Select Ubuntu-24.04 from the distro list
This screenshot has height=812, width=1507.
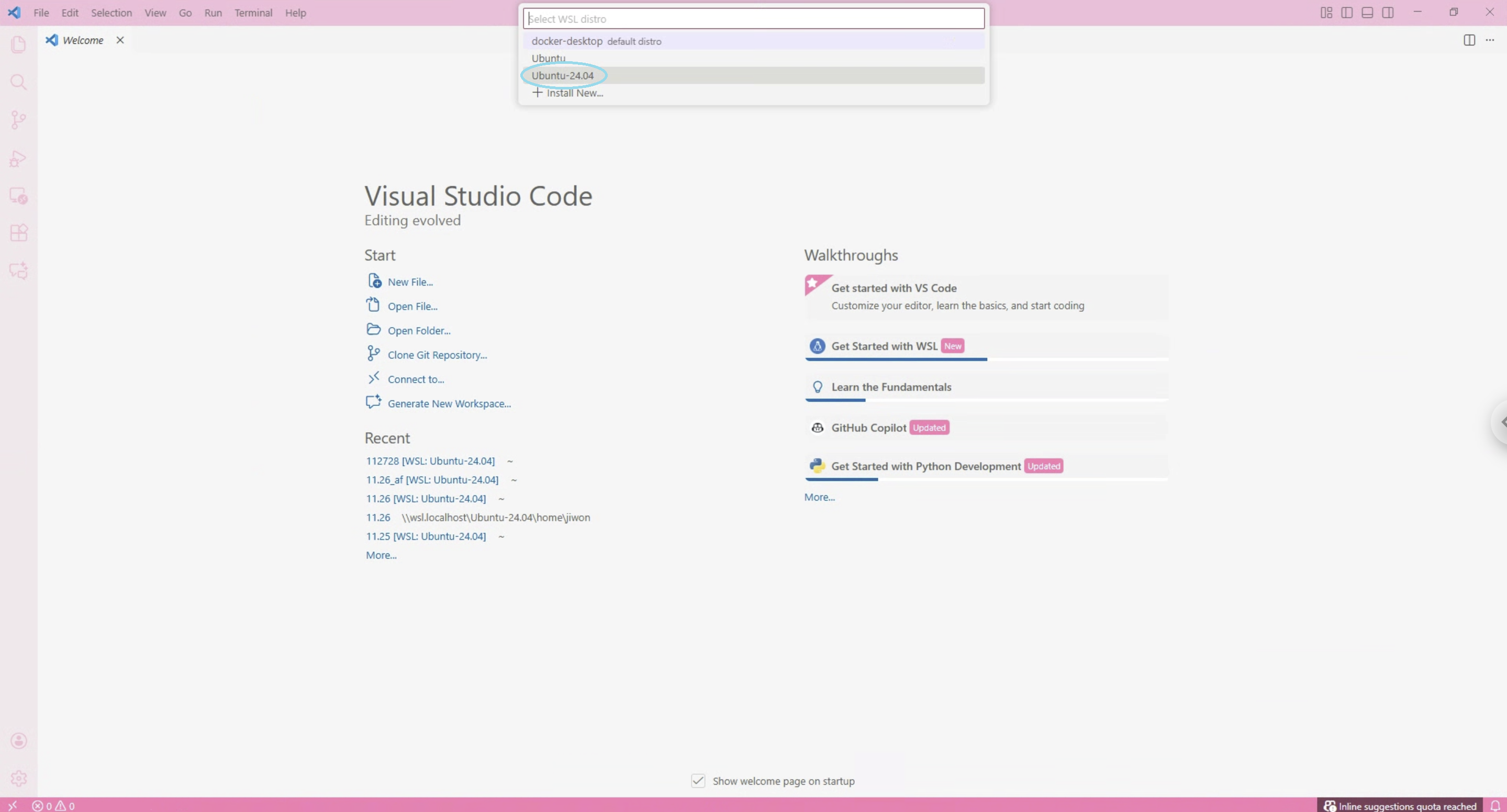click(563, 75)
